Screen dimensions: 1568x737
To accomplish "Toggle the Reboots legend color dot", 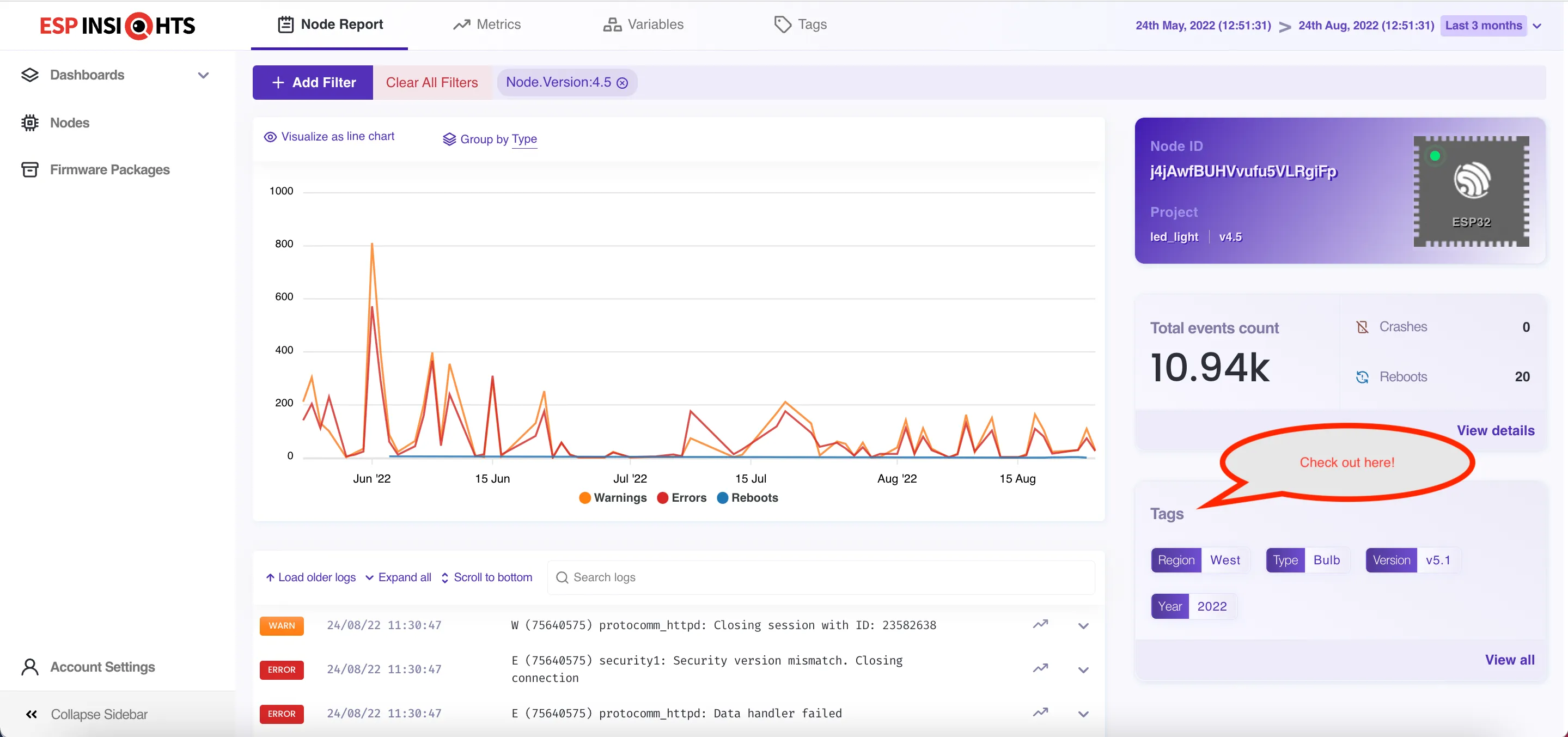I will (723, 498).
